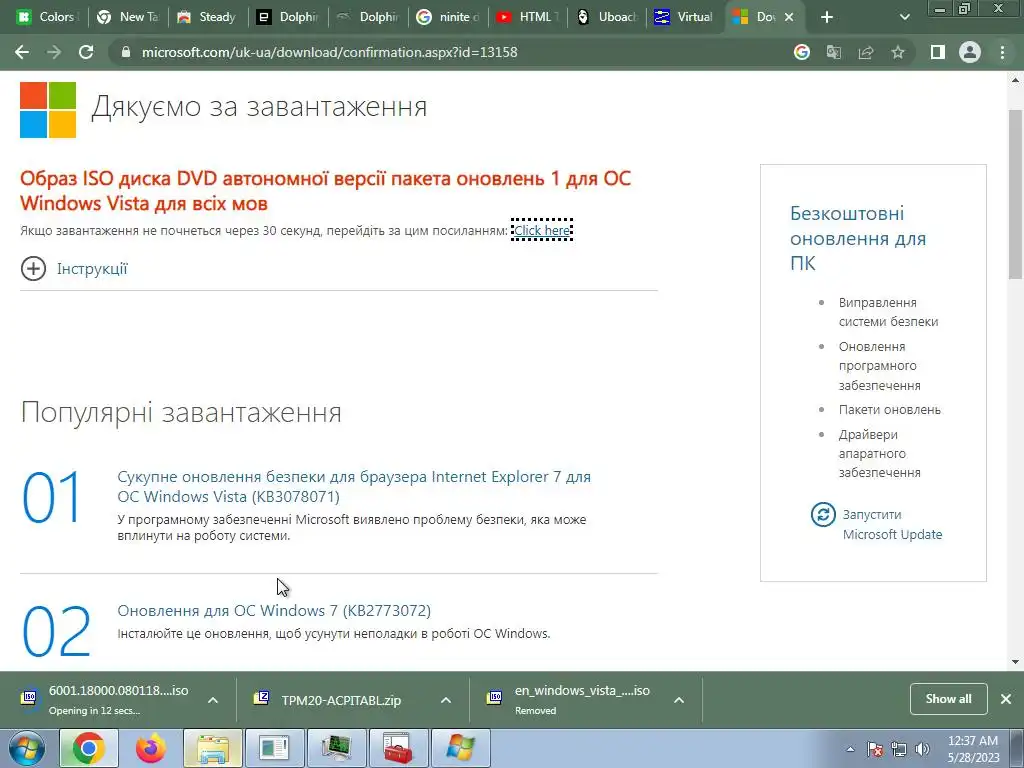Open options for en_windows_vista iso download
The width and height of the screenshot is (1024, 768).
tap(679, 700)
